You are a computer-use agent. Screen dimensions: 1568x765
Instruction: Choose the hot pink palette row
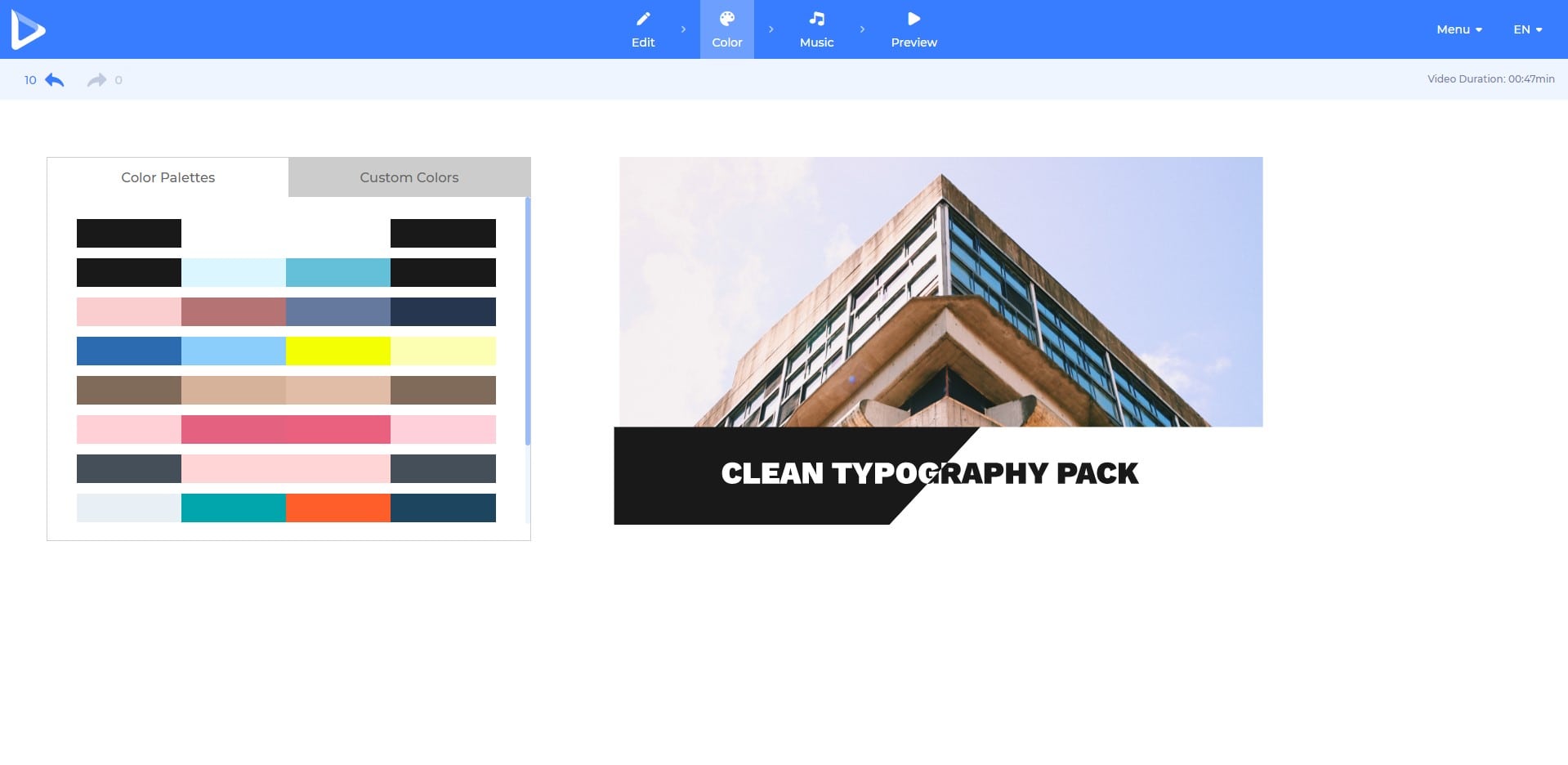(286, 429)
